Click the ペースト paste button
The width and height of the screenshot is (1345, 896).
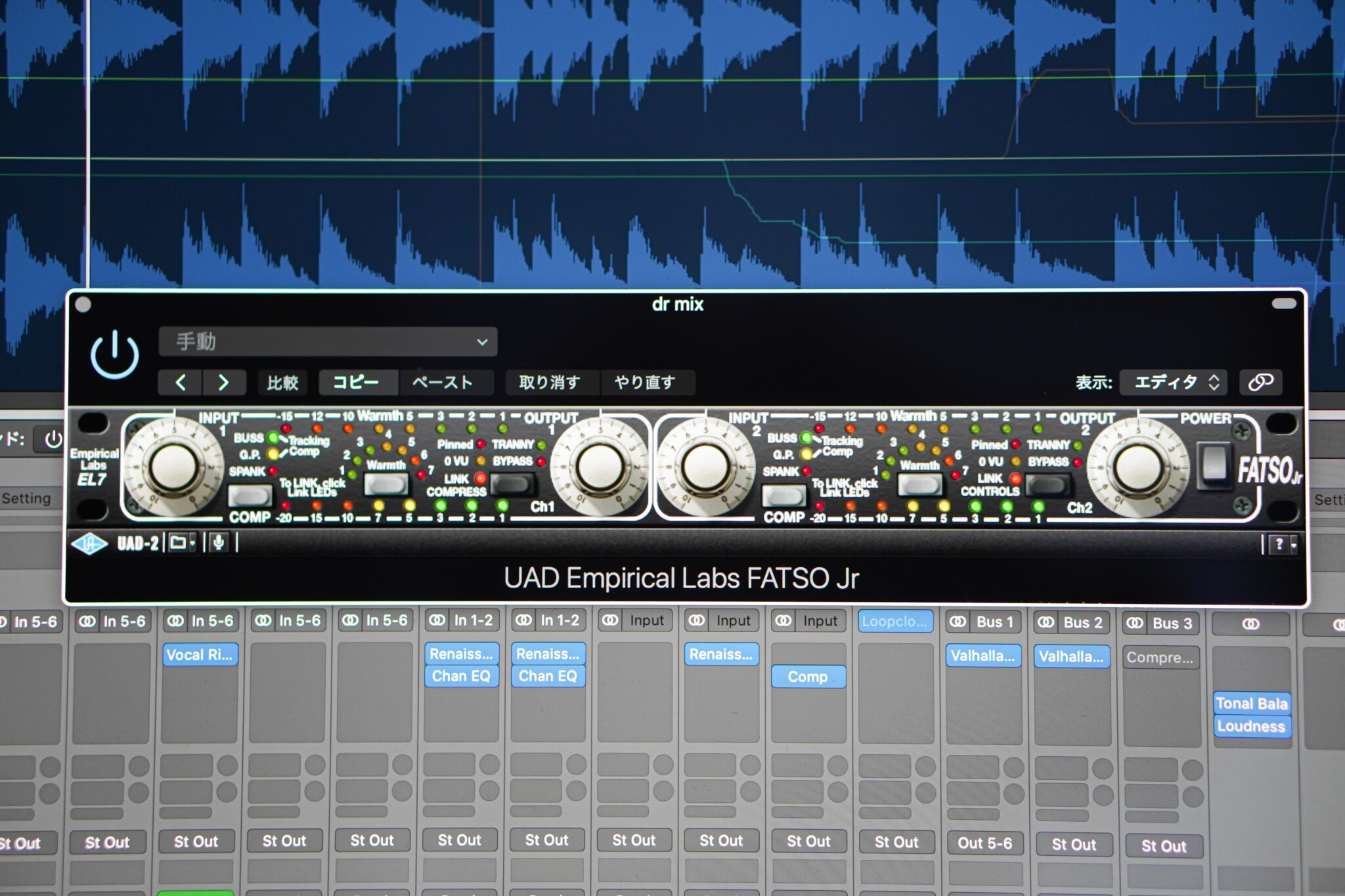[x=443, y=382]
